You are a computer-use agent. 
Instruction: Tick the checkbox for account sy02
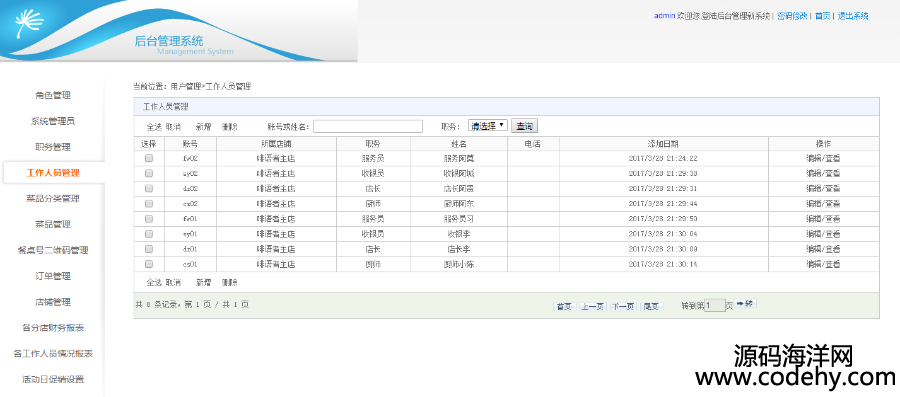(x=149, y=173)
